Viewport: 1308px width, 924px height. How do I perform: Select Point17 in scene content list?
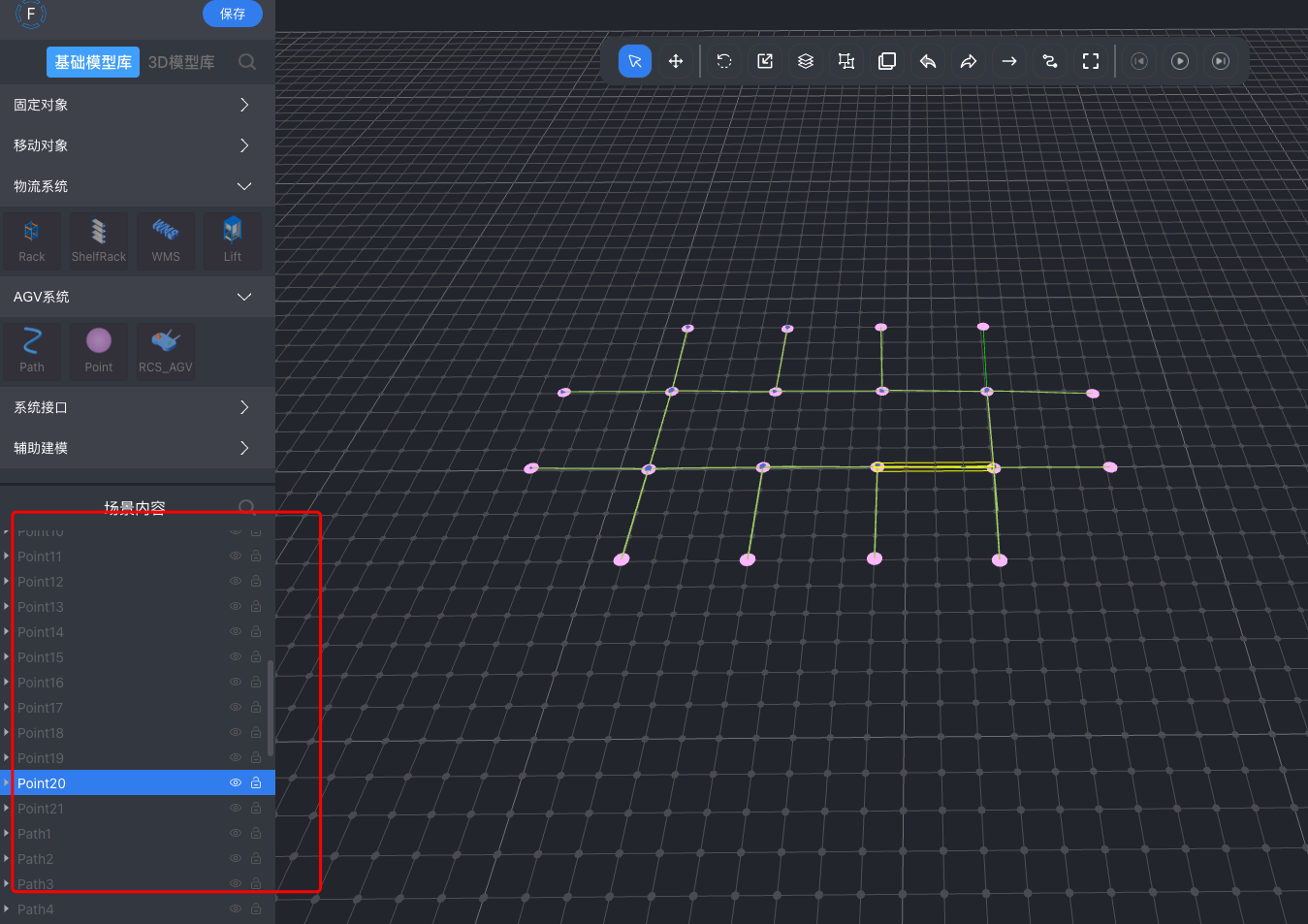coord(41,708)
